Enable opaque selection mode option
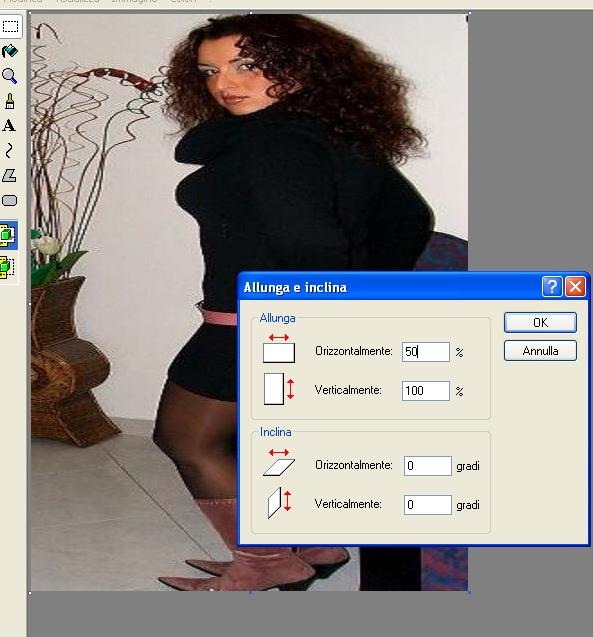 8,235
